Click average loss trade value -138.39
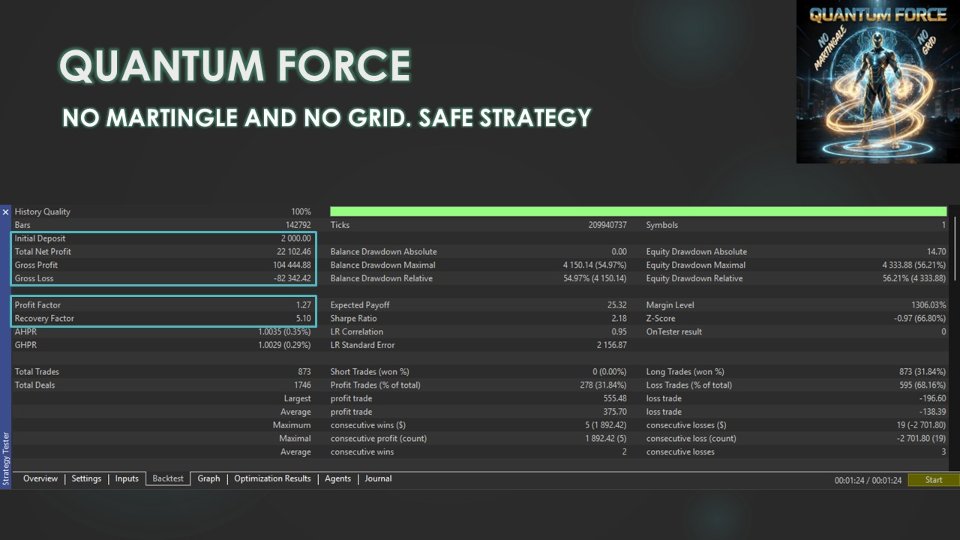The image size is (960, 540). (933, 412)
